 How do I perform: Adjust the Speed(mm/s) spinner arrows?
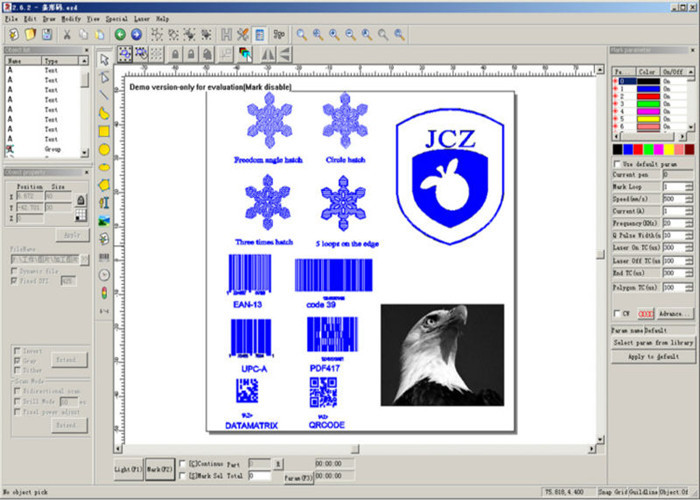pyautogui.click(x=689, y=199)
